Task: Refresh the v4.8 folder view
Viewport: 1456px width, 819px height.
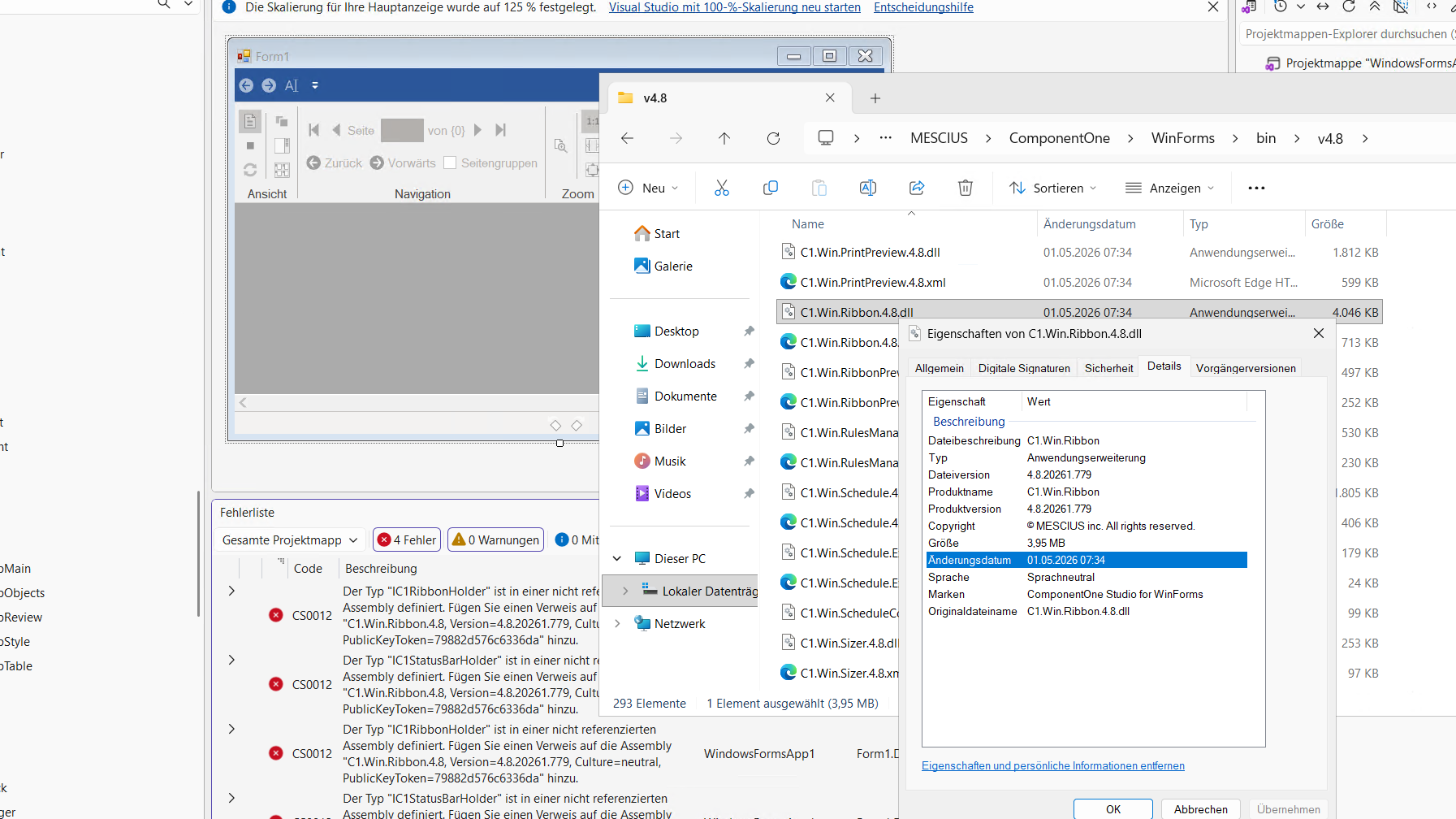Action: click(773, 138)
